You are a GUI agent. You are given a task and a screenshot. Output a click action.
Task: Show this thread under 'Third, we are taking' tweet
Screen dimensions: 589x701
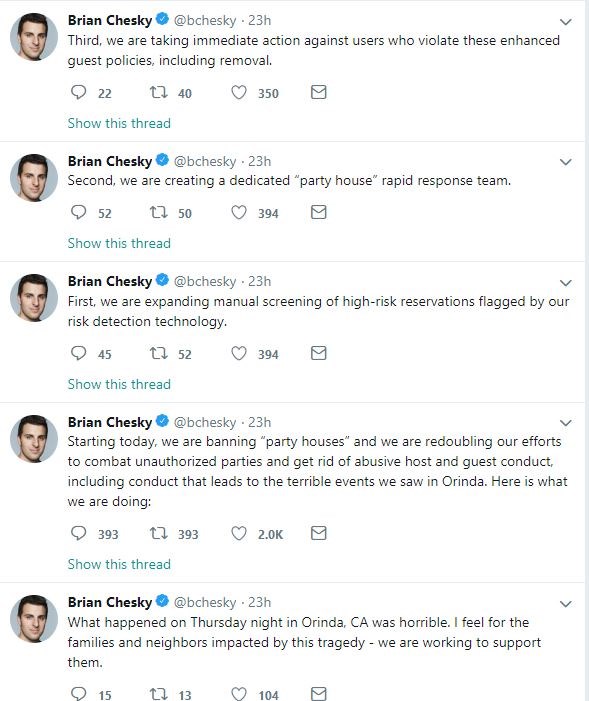coord(119,123)
